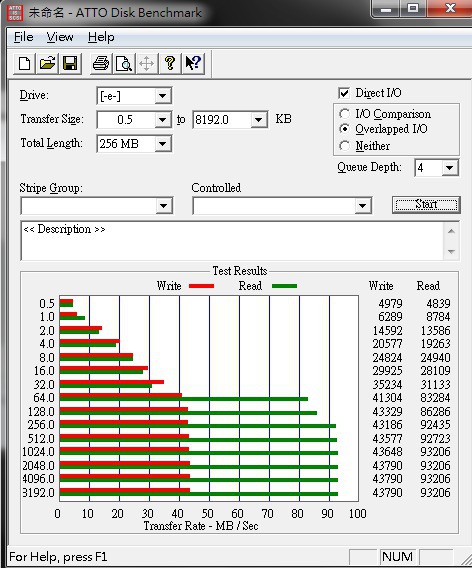Viewport: 472px width, 568px height.
Task: Expand the Stripe Group dropdown
Action: click(163, 206)
